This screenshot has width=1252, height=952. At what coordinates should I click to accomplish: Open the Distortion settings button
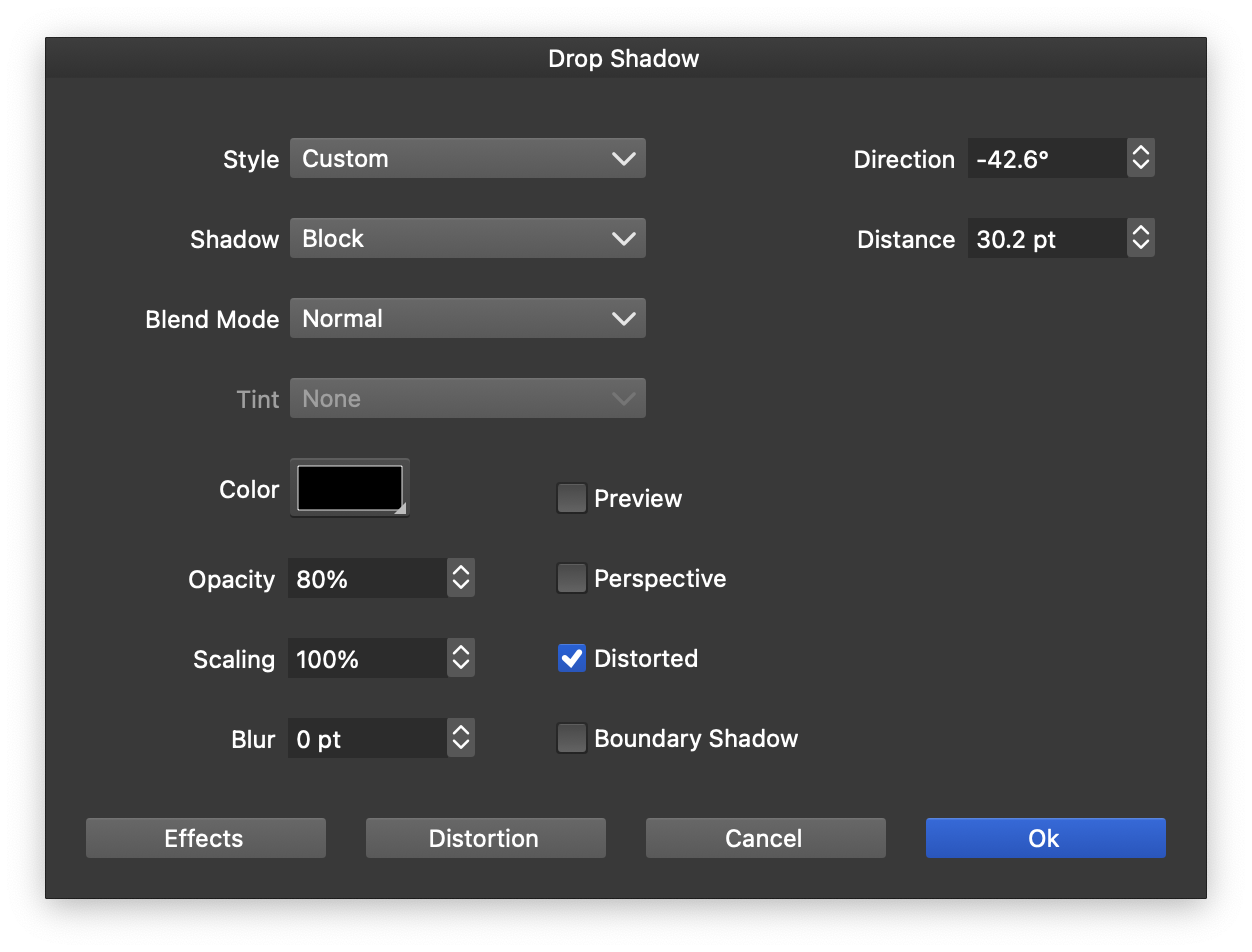pos(485,838)
